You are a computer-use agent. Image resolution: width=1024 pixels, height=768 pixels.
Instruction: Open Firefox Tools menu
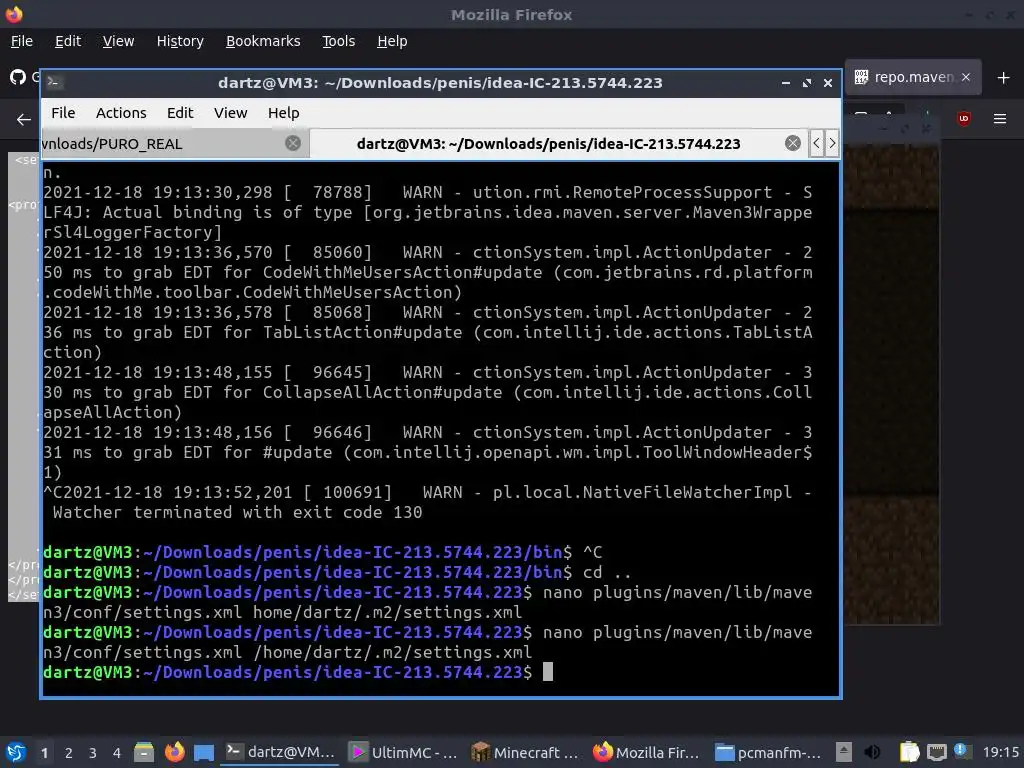pyautogui.click(x=338, y=41)
